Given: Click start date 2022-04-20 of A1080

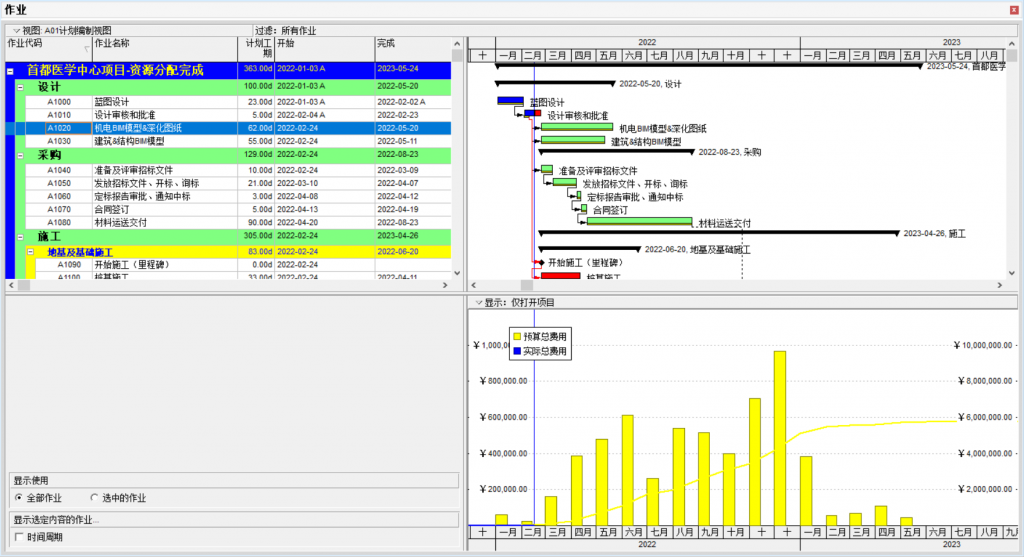Looking at the screenshot, I should pyautogui.click(x=297, y=223).
